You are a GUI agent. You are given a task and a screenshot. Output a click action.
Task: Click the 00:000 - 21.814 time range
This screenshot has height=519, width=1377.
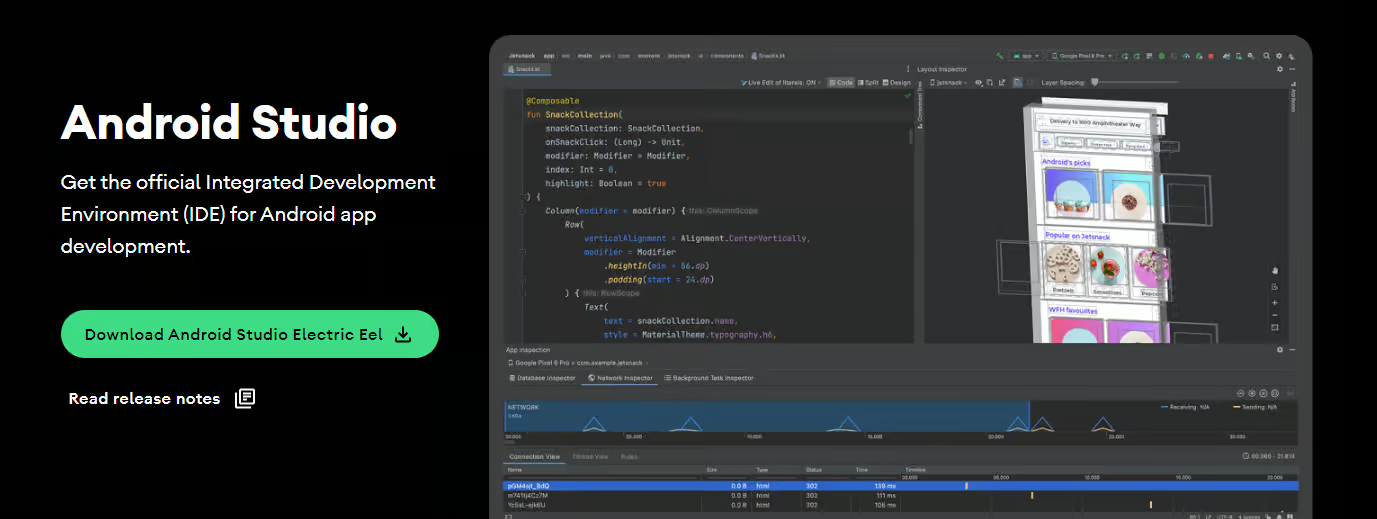[x=1269, y=456]
